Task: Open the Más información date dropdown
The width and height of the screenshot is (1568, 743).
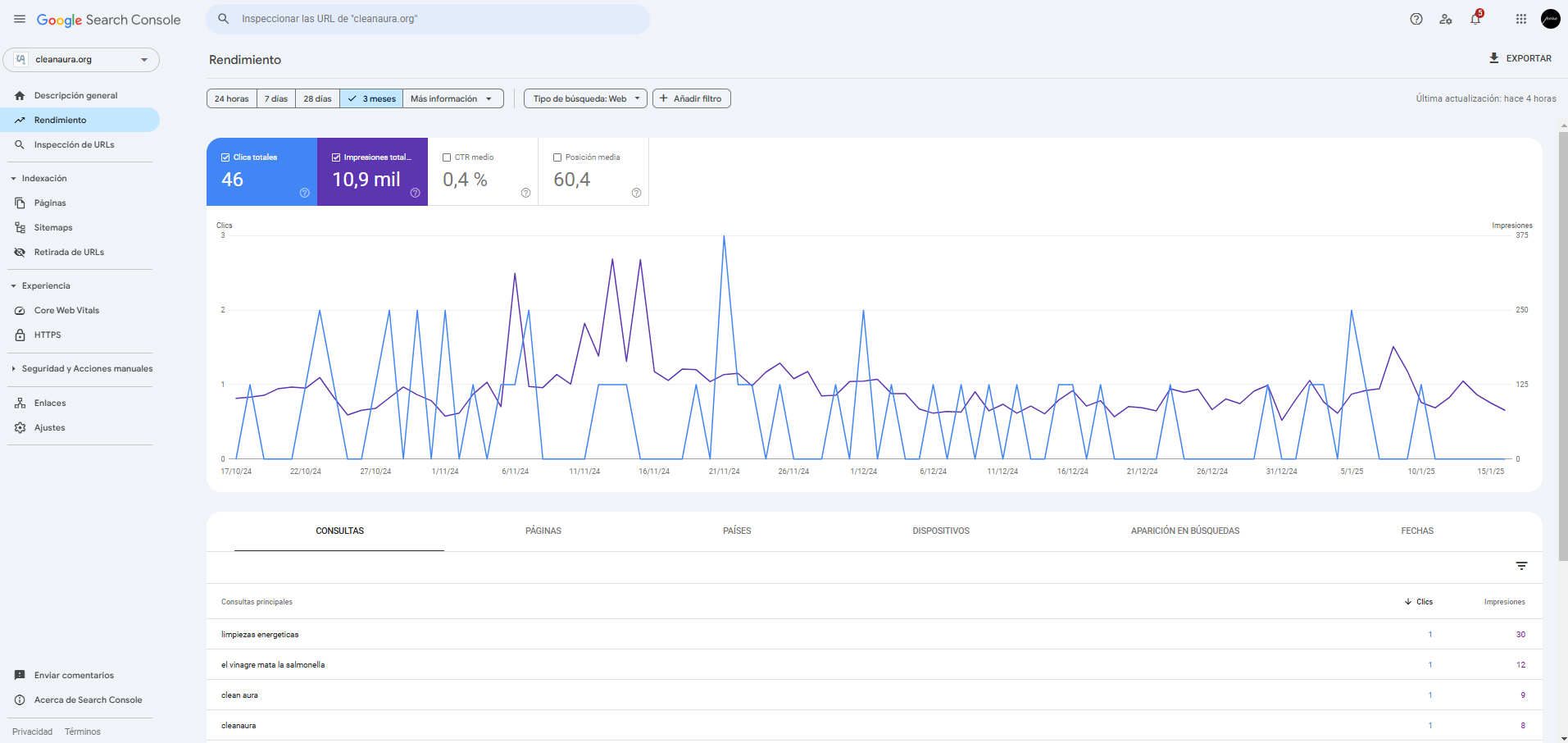Action: [x=452, y=98]
